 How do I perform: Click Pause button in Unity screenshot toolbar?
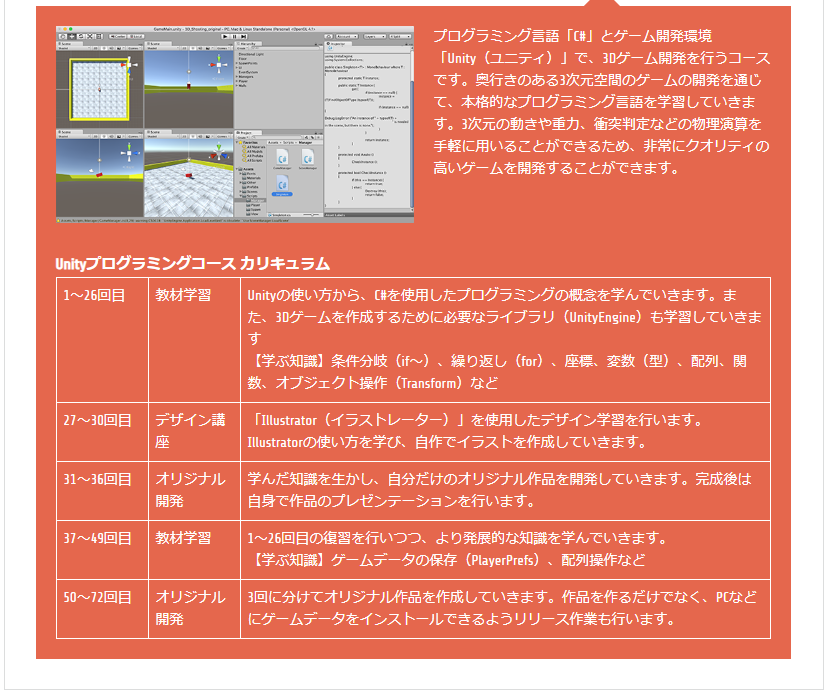pyautogui.click(x=234, y=36)
